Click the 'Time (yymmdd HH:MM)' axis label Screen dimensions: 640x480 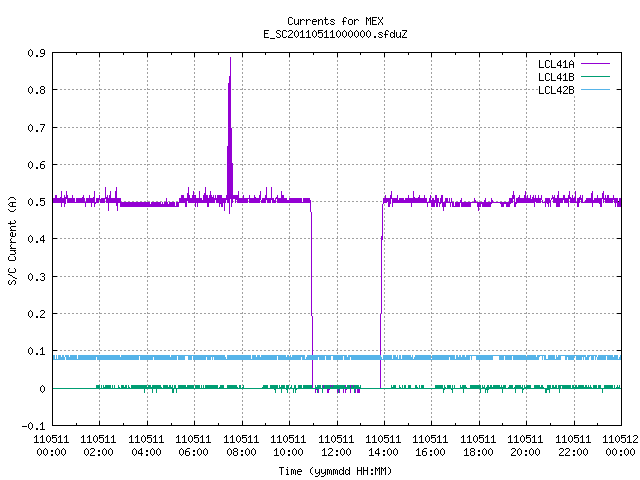(x=335, y=471)
